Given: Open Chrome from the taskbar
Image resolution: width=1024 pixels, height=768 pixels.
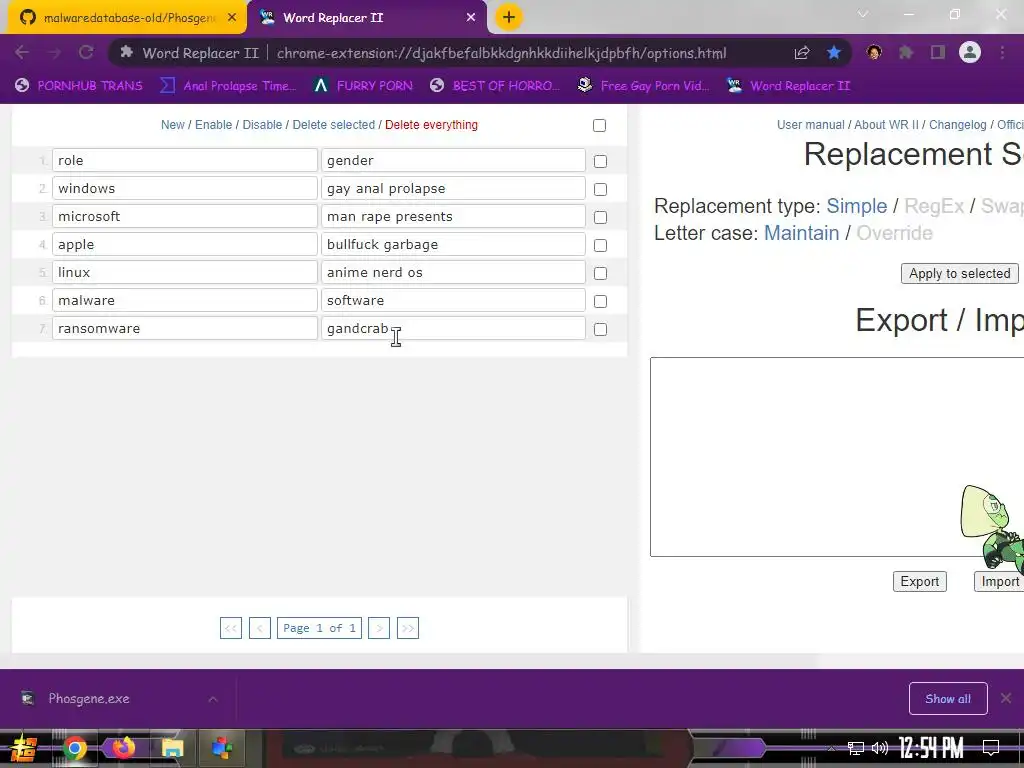Looking at the screenshot, I should pos(74,748).
